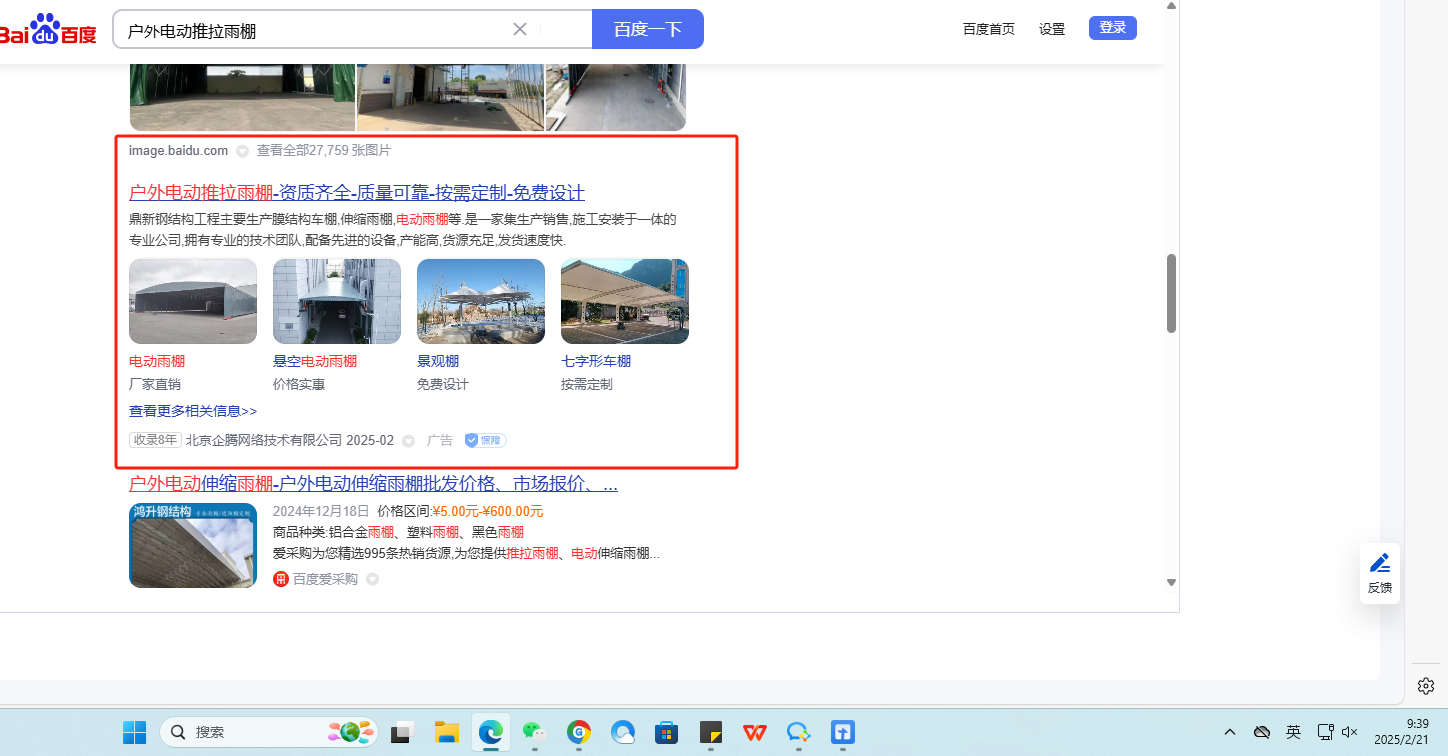Click the page scrollbar up arrow
The image size is (1448, 756).
1172,6
